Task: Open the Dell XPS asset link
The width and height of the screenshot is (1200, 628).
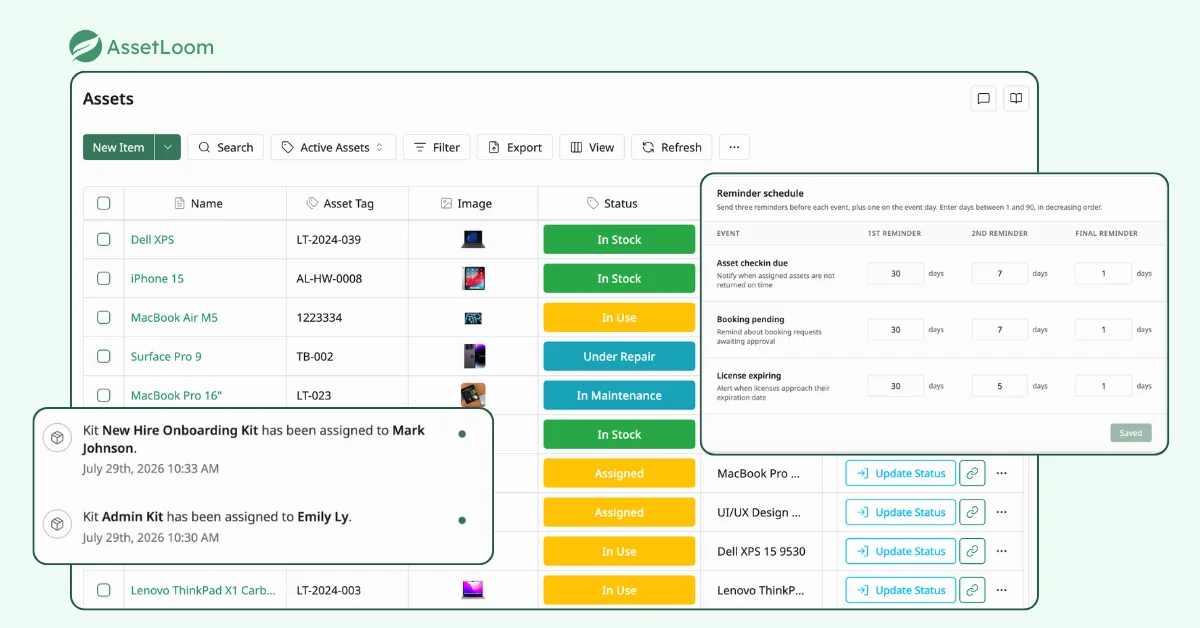Action: point(152,239)
